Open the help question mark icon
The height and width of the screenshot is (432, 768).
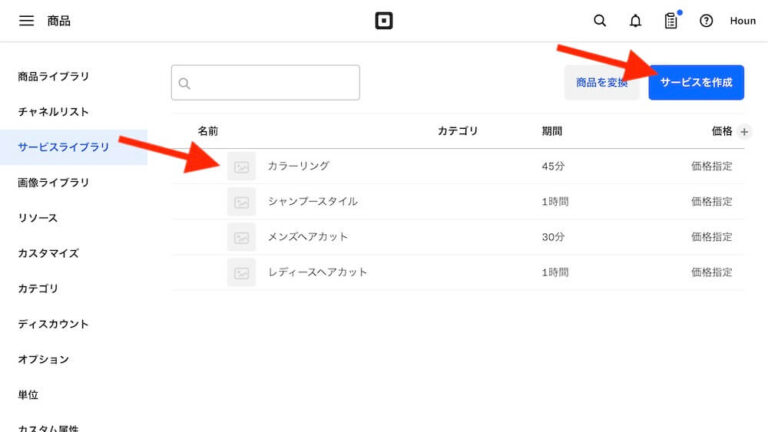[x=706, y=21]
